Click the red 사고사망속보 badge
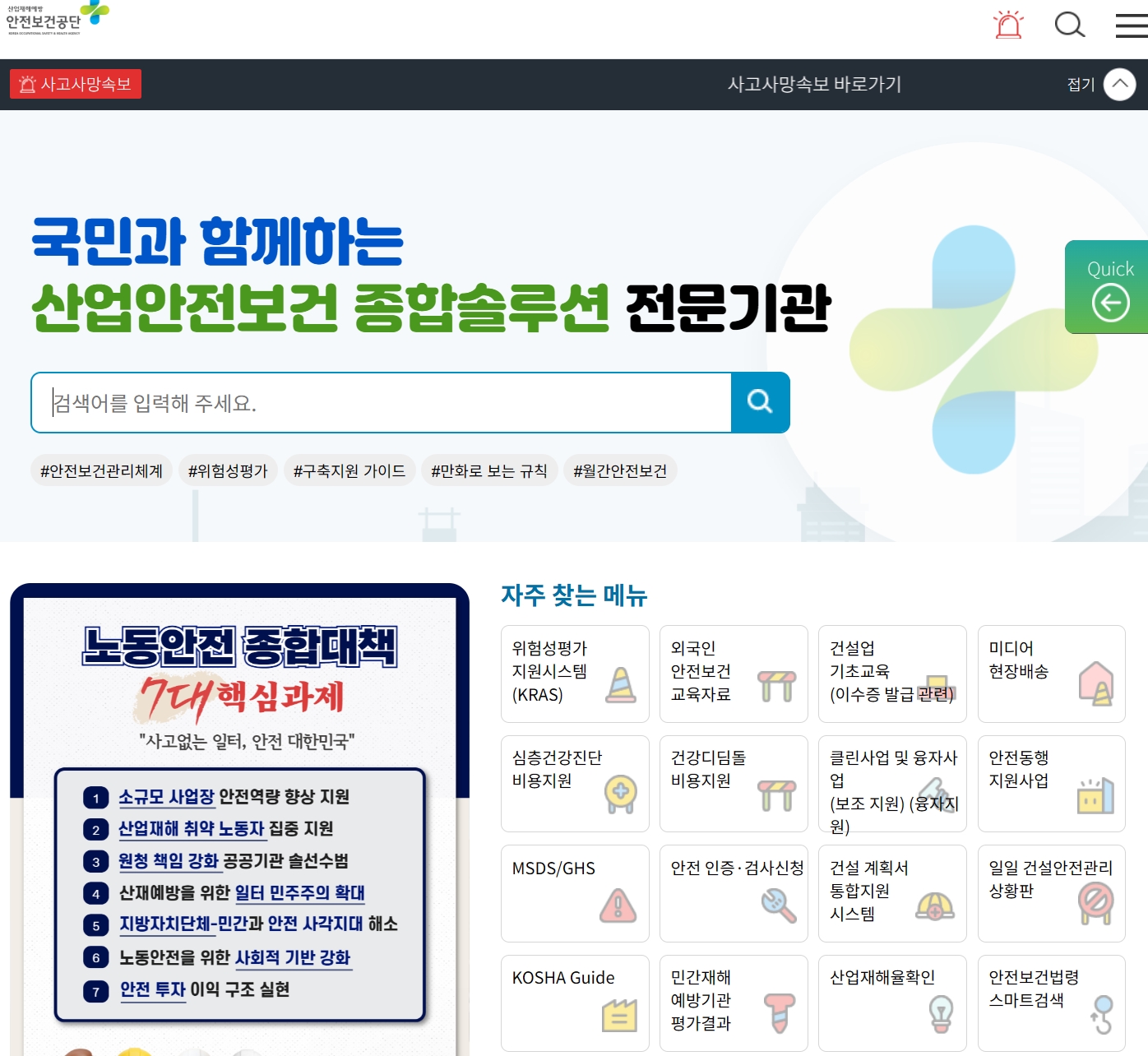The height and width of the screenshot is (1056, 1148). [x=75, y=84]
